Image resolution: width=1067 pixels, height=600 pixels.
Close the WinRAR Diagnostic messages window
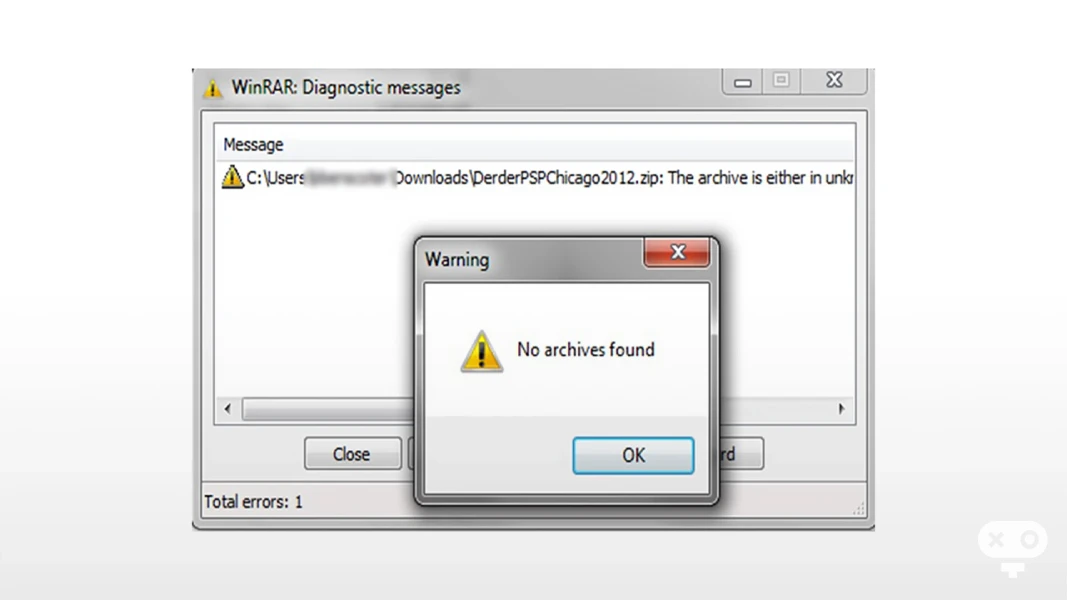click(834, 81)
